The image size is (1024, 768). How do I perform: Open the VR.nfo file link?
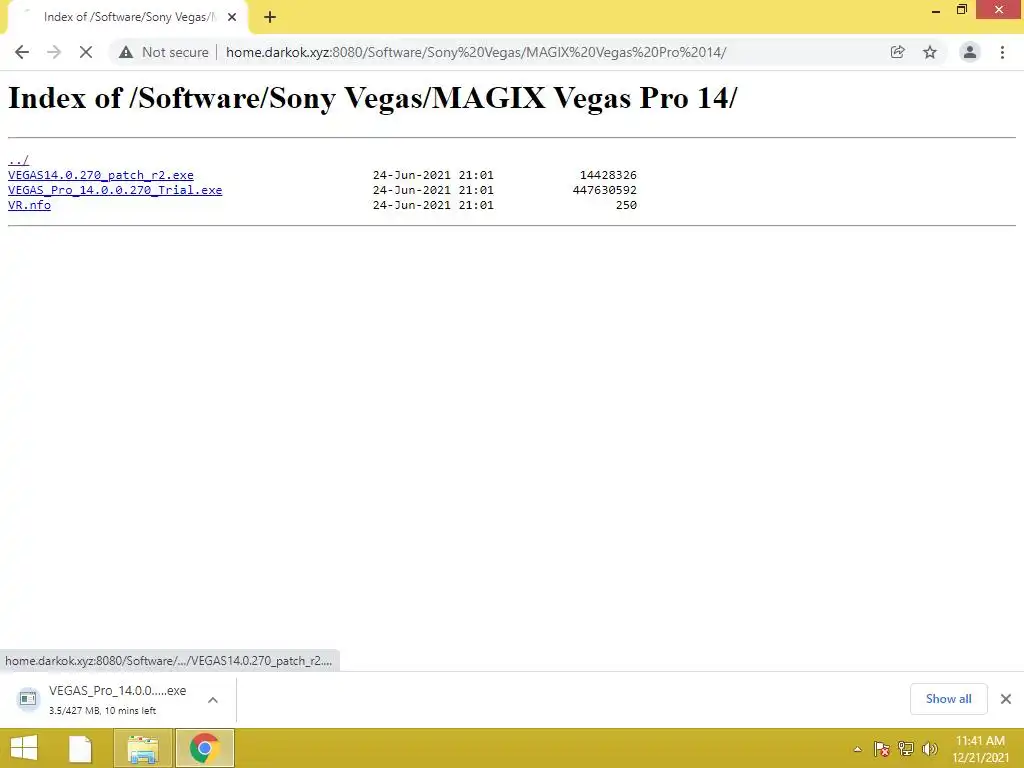(x=29, y=205)
